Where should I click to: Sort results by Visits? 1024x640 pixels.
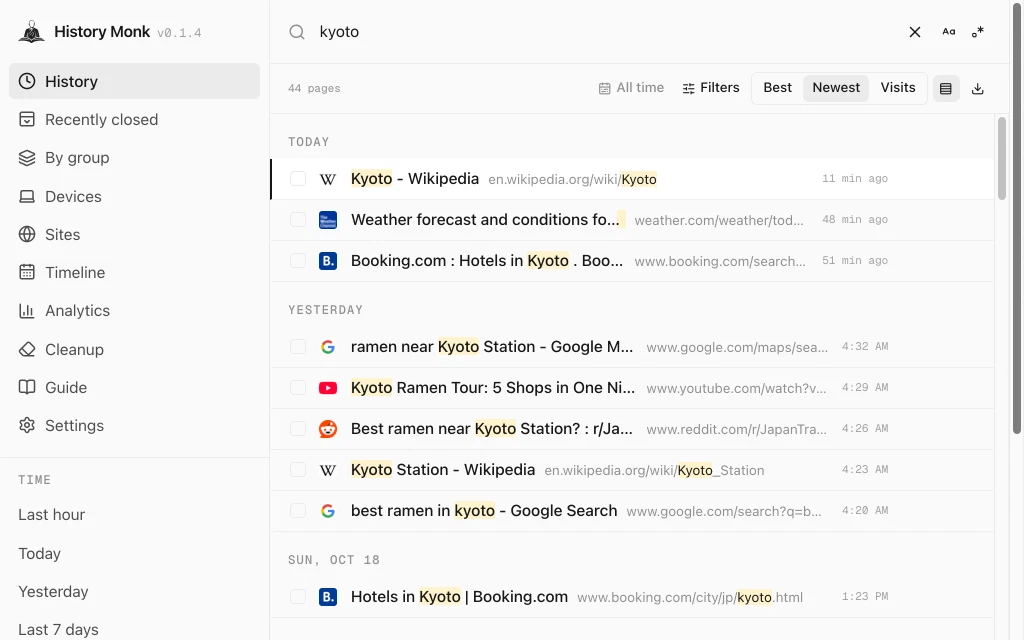898,88
